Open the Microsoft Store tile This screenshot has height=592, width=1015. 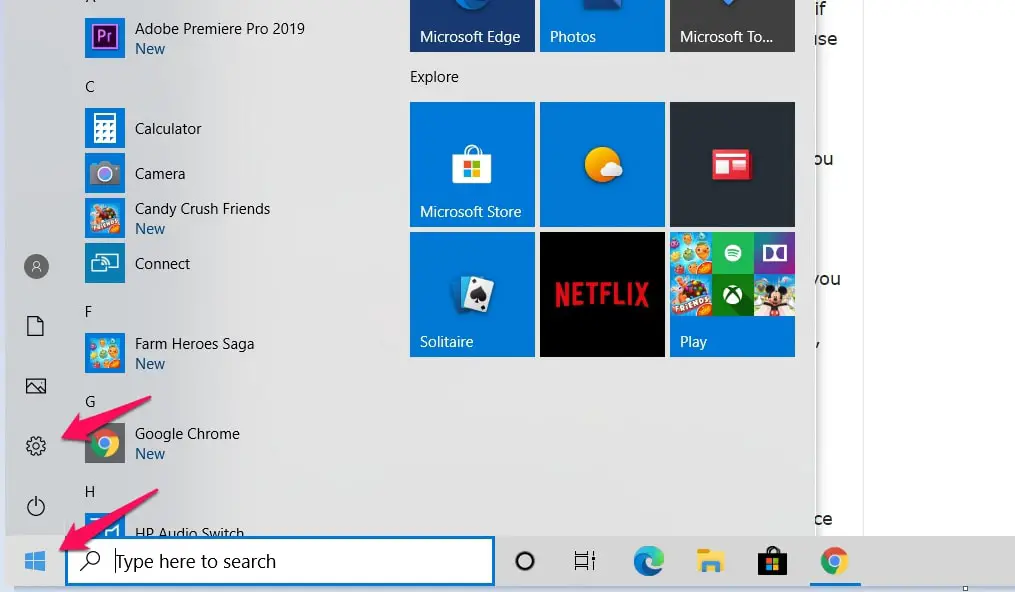(x=473, y=164)
